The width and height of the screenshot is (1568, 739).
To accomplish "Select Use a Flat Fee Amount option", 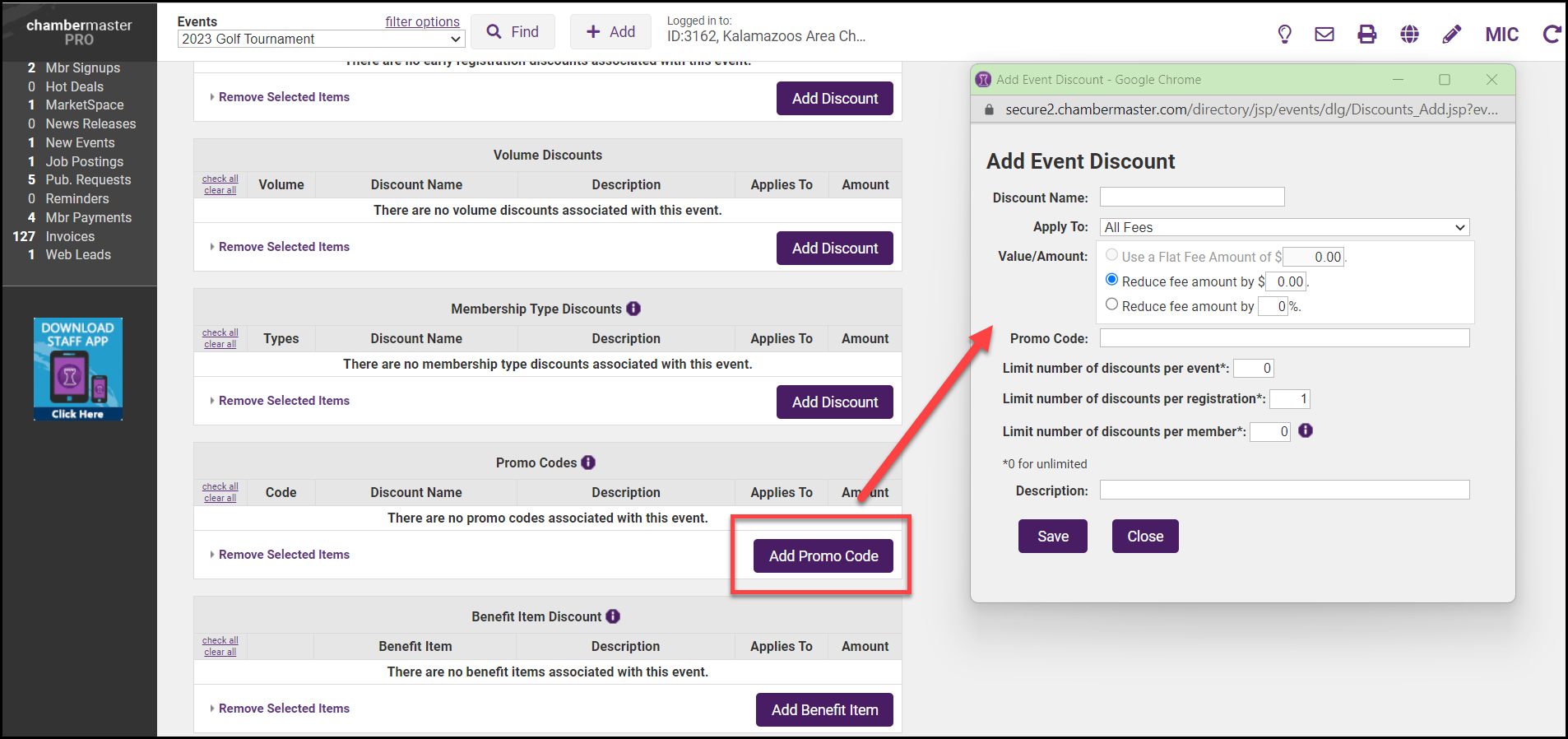I will tap(1112, 255).
